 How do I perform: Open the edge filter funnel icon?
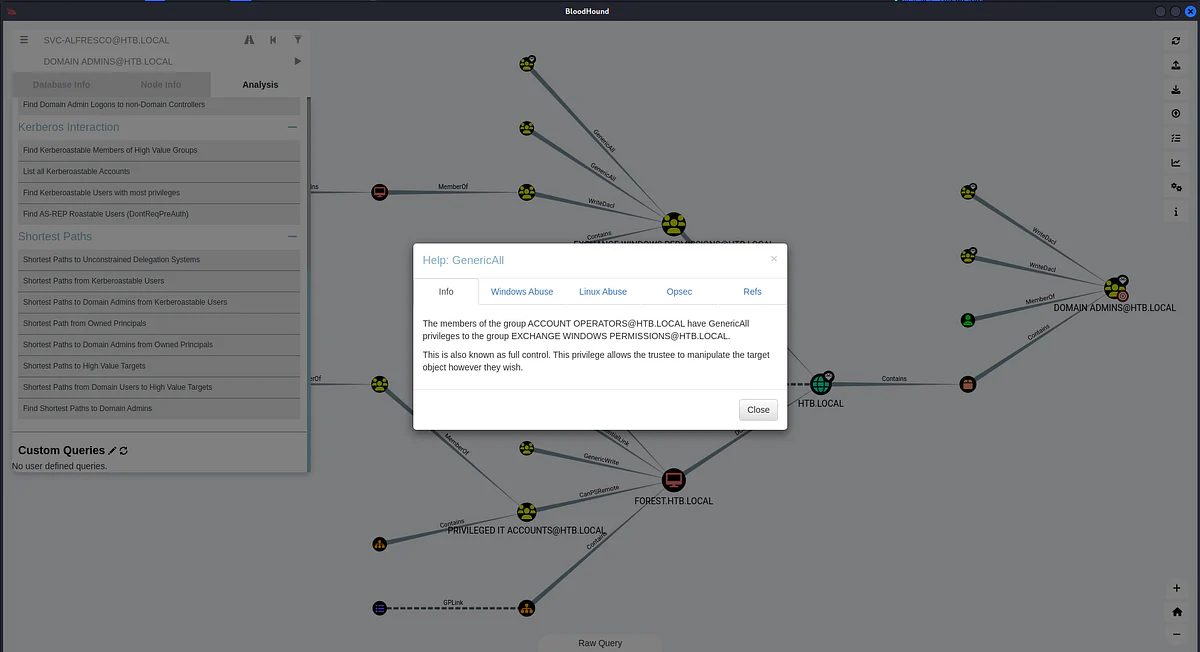[297, 40]
